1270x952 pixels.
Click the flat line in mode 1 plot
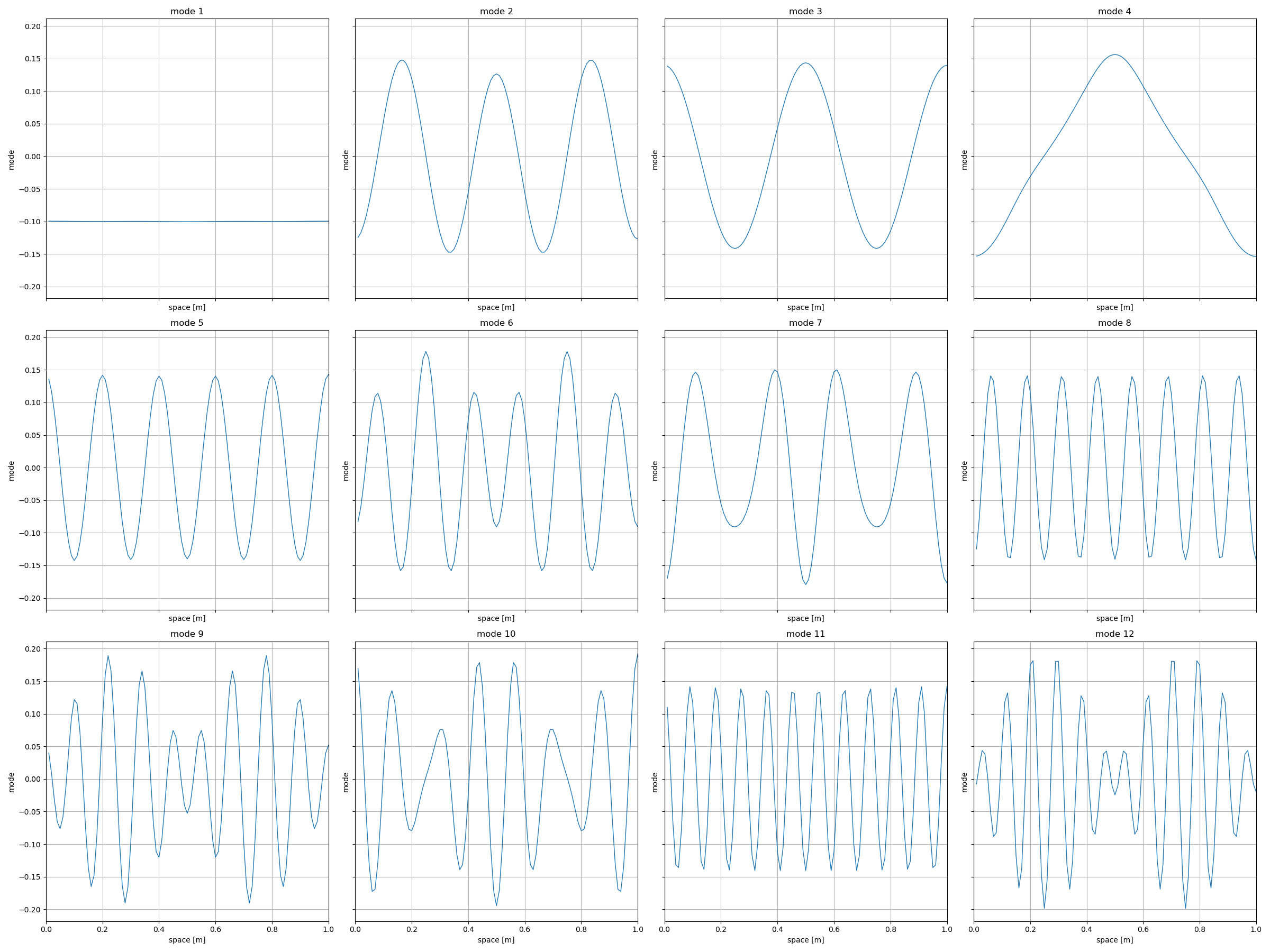(x=187, y=222)
